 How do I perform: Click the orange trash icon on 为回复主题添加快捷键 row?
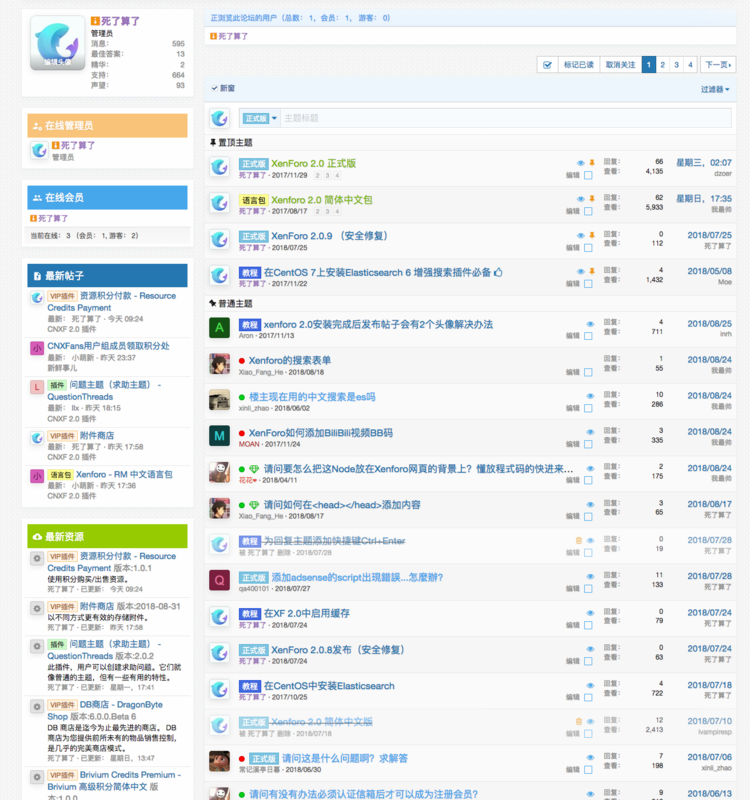point(579,540)
